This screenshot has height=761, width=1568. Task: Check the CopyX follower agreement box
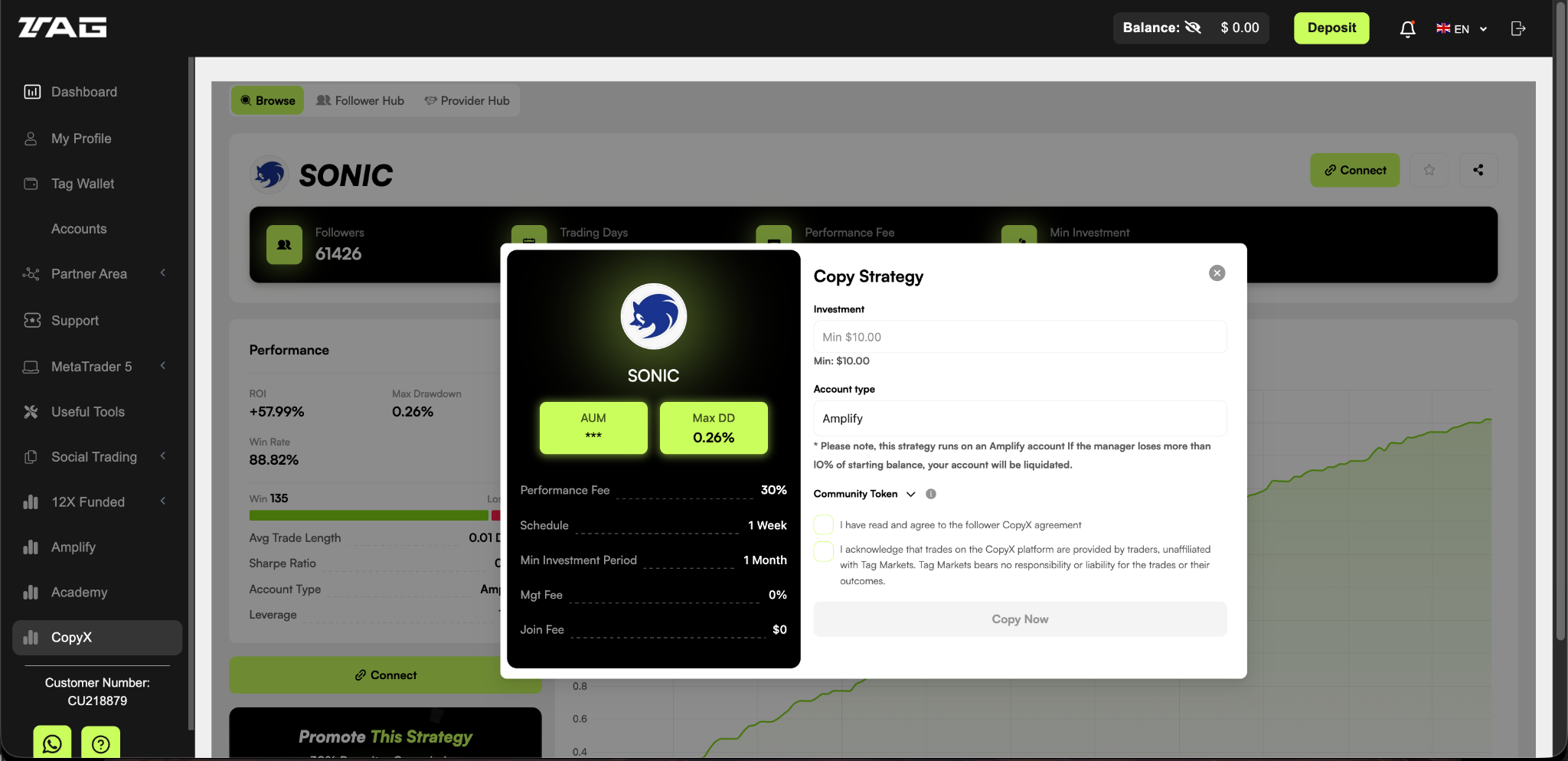click(x=823, y=524)
